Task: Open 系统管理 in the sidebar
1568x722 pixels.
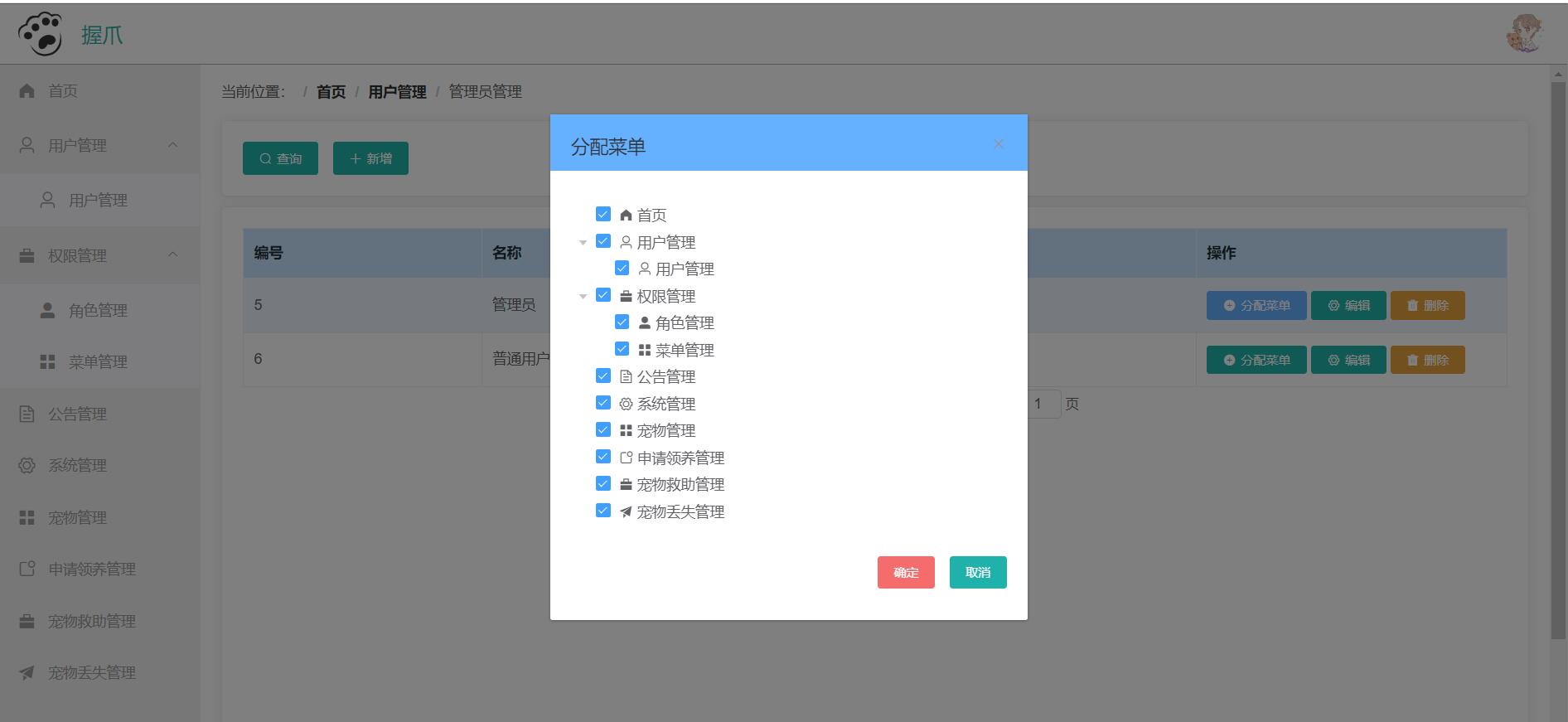Action: click(x=99, y=465)
